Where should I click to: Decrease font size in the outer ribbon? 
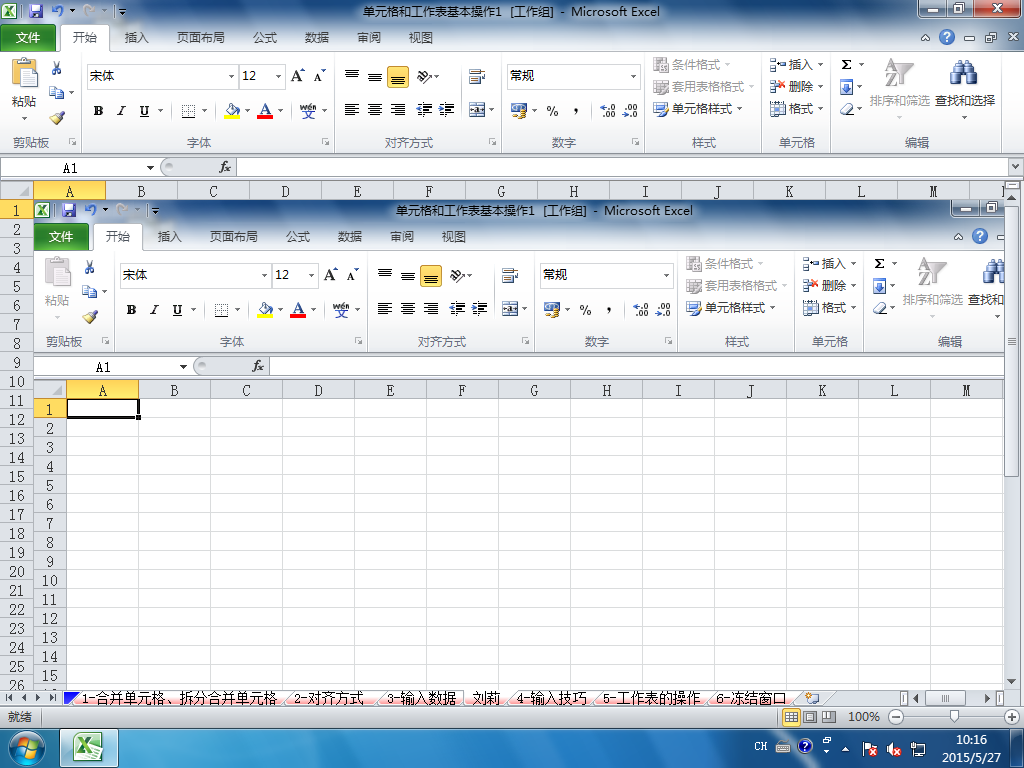(319, 76)
